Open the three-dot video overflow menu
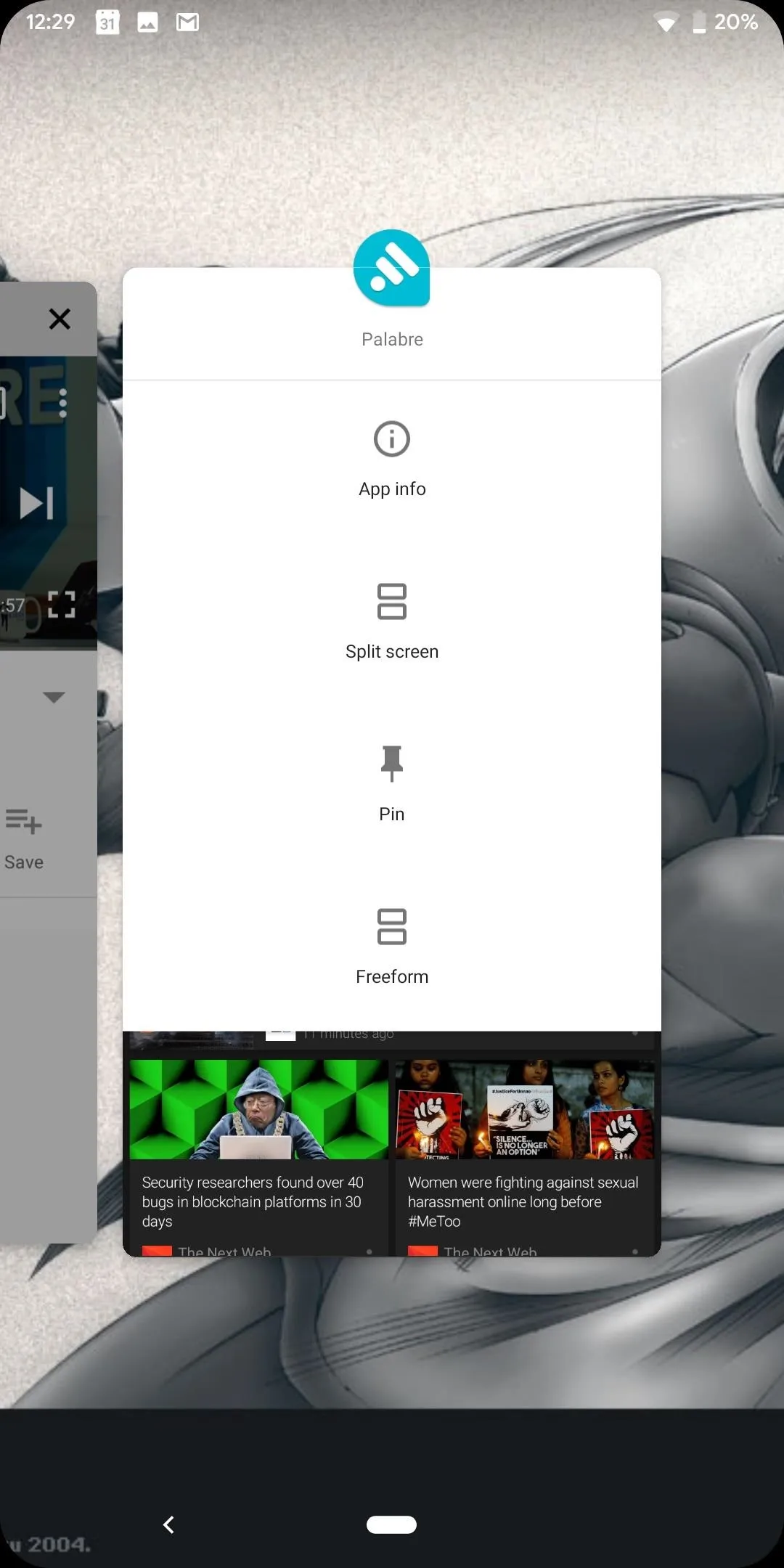The width and height of the screenshot is (784, 1568). pyautogui.click(x=63, y=403)
